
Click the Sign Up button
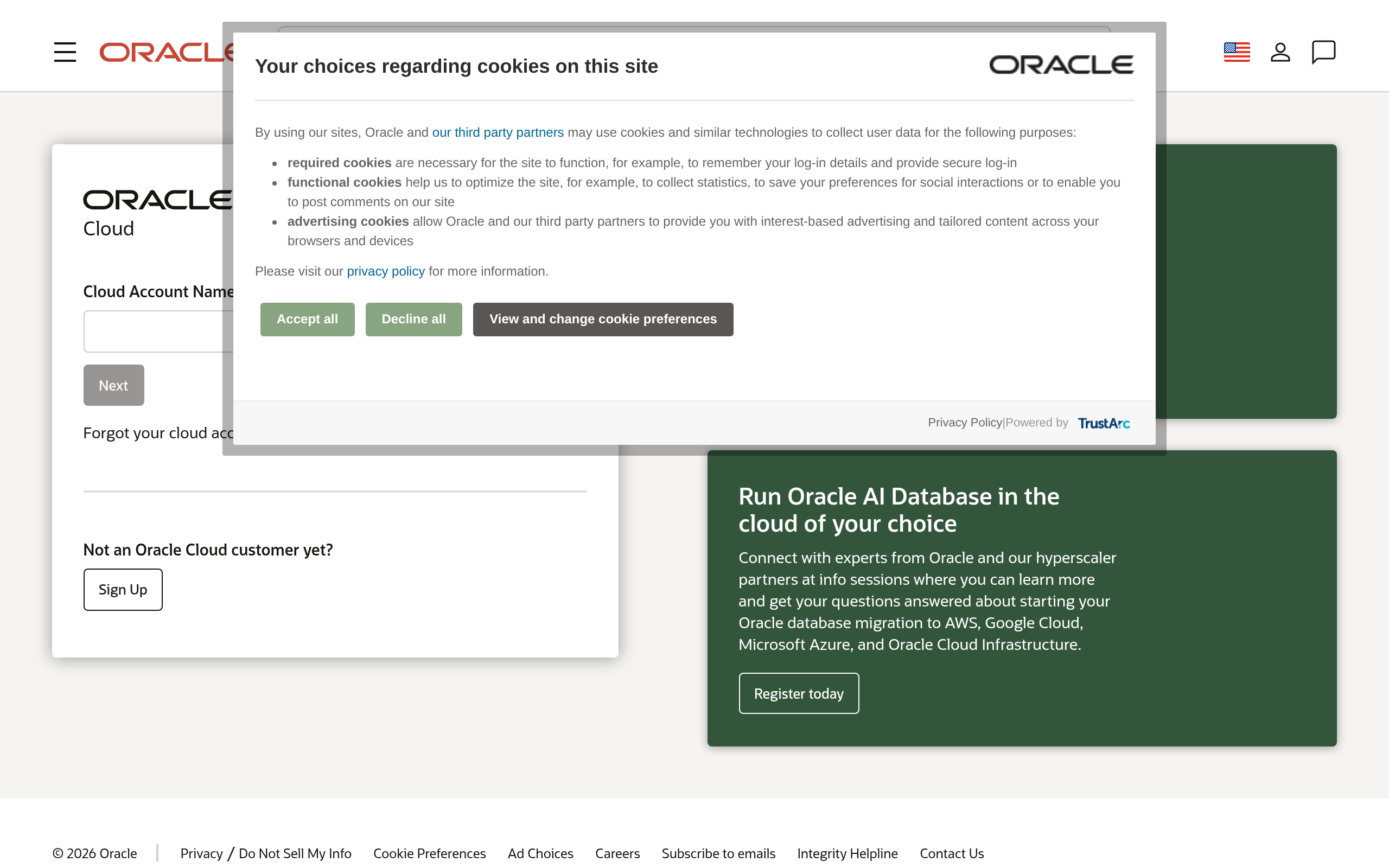click(x=123, y=590)
